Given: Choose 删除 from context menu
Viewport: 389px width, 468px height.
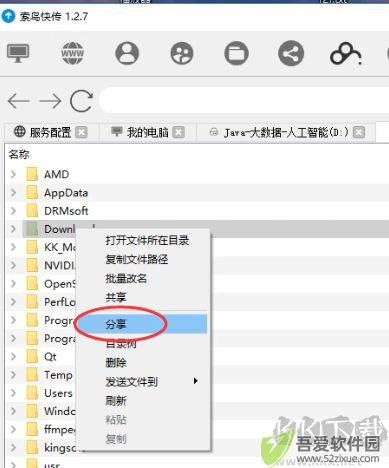Looking at the screenshot, I should coord(116,362).
